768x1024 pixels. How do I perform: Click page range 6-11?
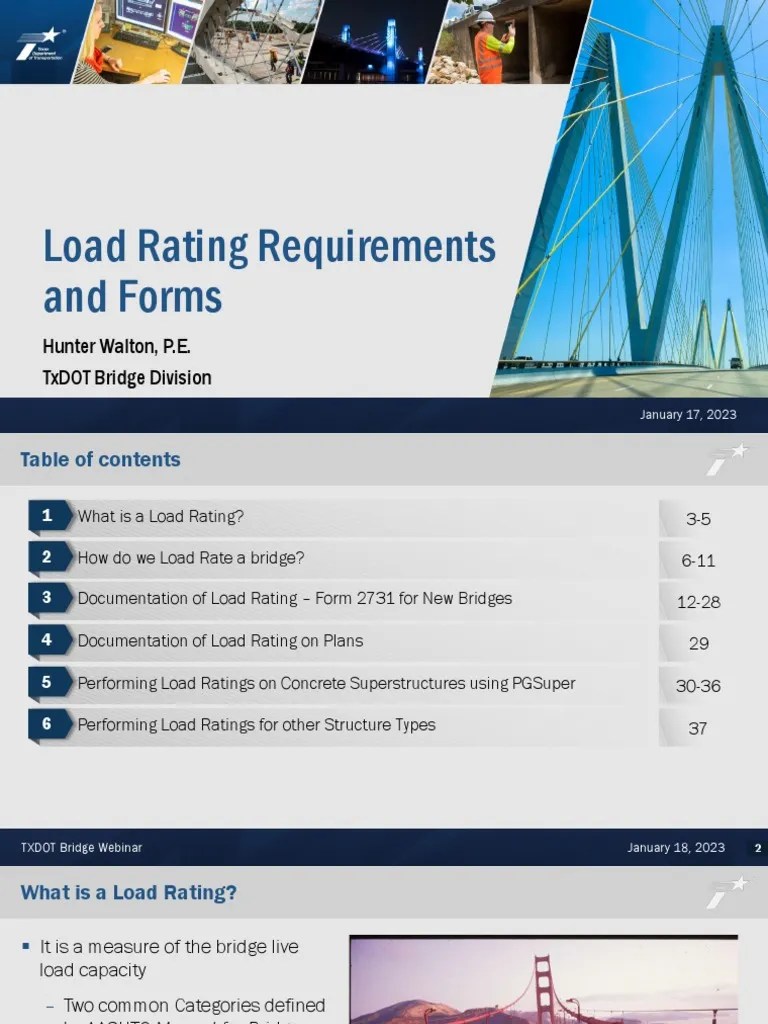click(x=698, y=560)
